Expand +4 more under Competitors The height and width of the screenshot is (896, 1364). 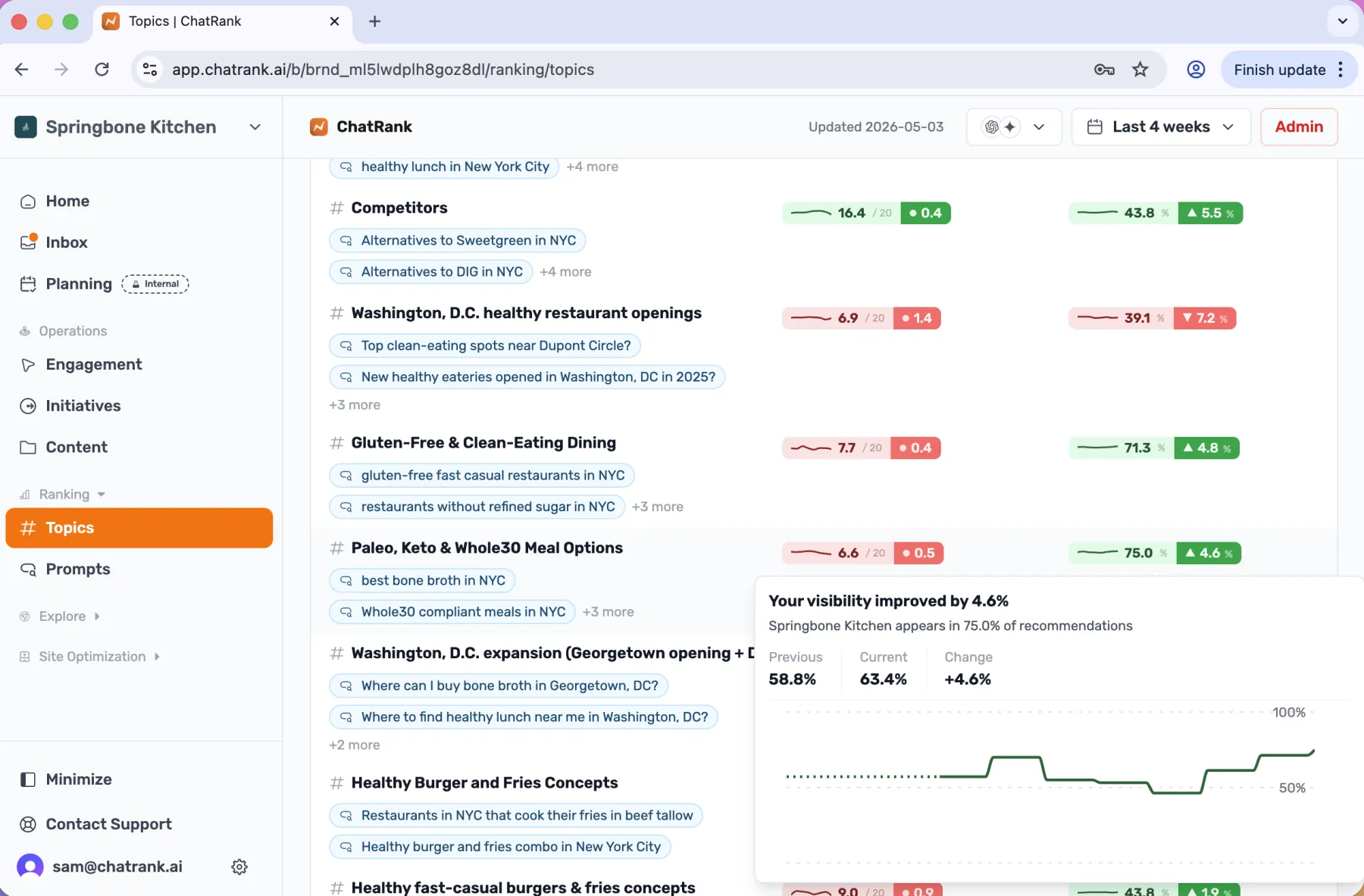[x=565, y=271]
